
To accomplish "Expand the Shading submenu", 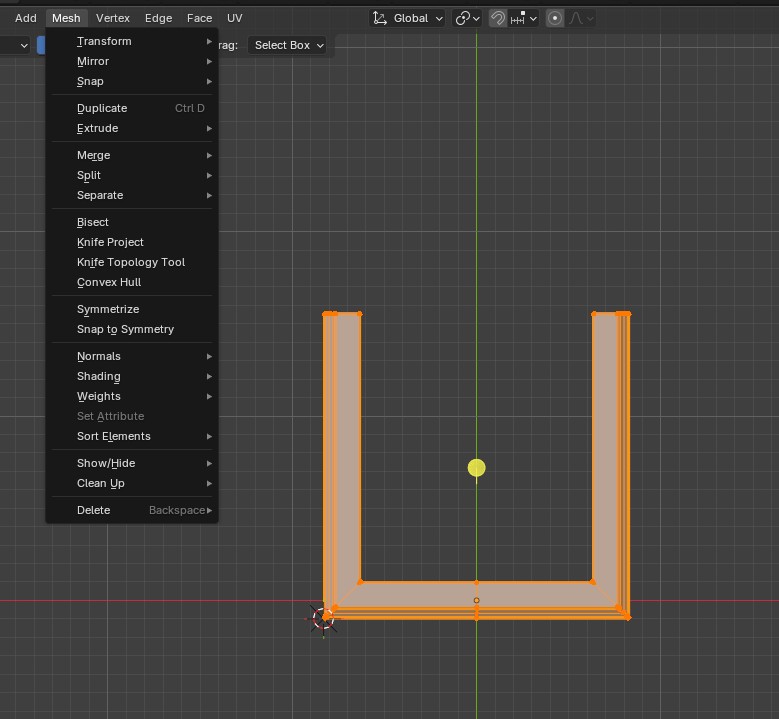I will coord(132,376).
